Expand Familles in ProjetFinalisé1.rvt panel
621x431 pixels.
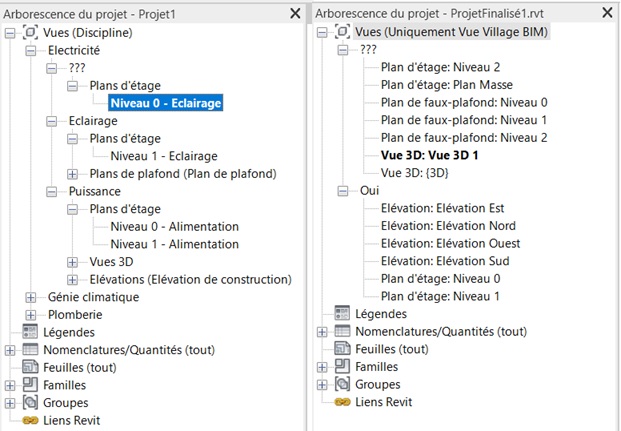[x=322, y=367]
